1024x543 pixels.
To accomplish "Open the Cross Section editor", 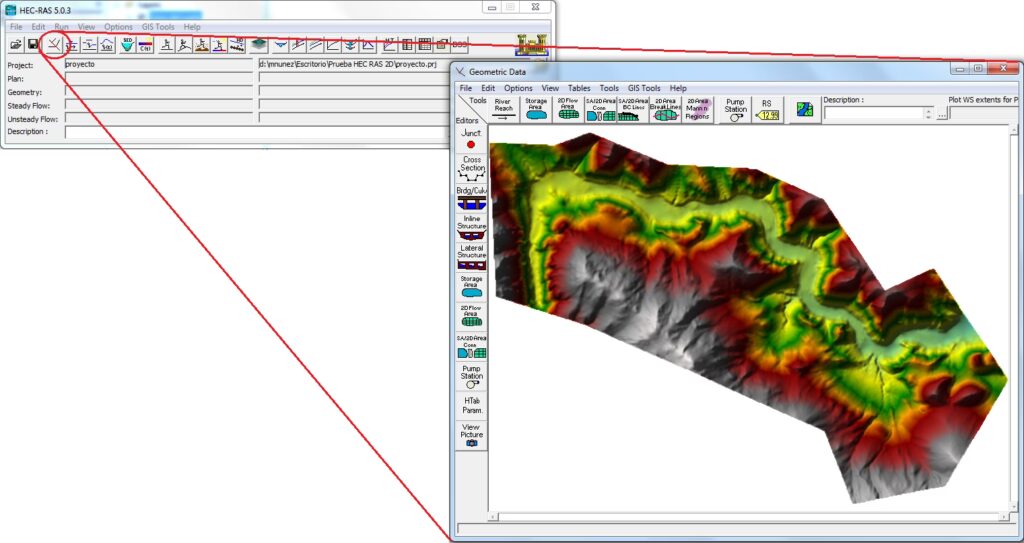I will 471,167.
